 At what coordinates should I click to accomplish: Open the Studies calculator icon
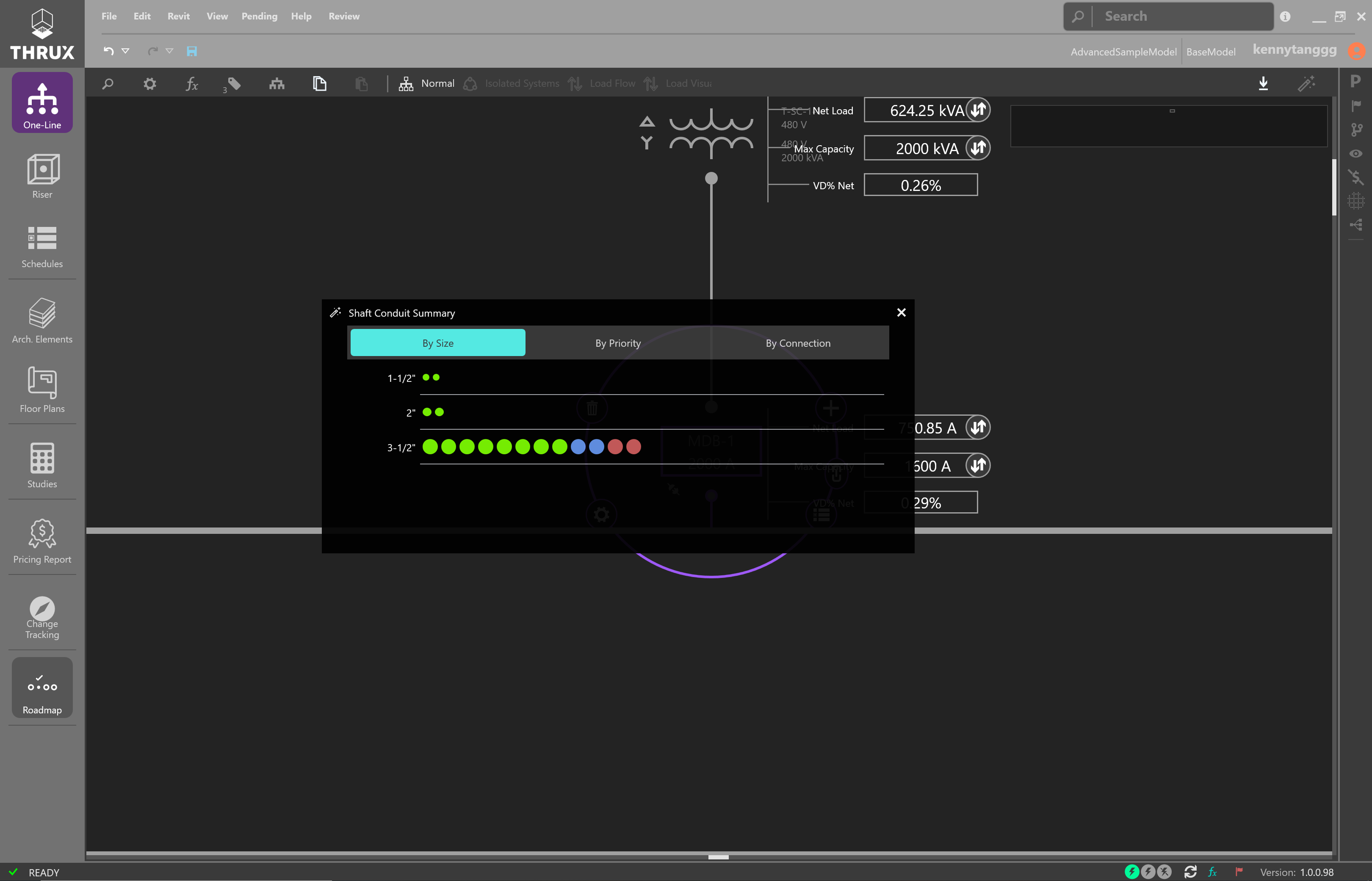coord(42,458)
